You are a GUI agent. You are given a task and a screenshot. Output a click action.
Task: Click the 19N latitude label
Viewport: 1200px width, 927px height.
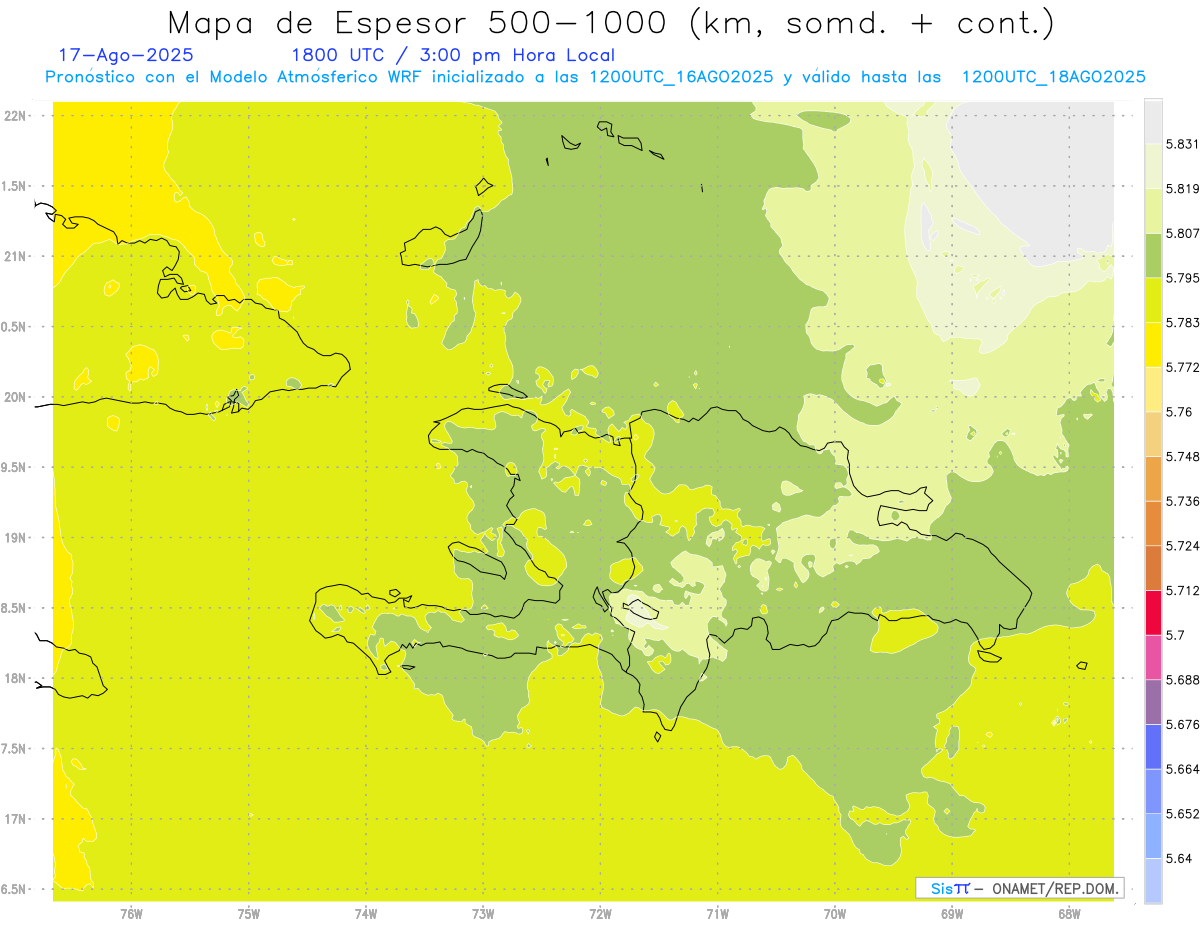(x=14, y=538)
